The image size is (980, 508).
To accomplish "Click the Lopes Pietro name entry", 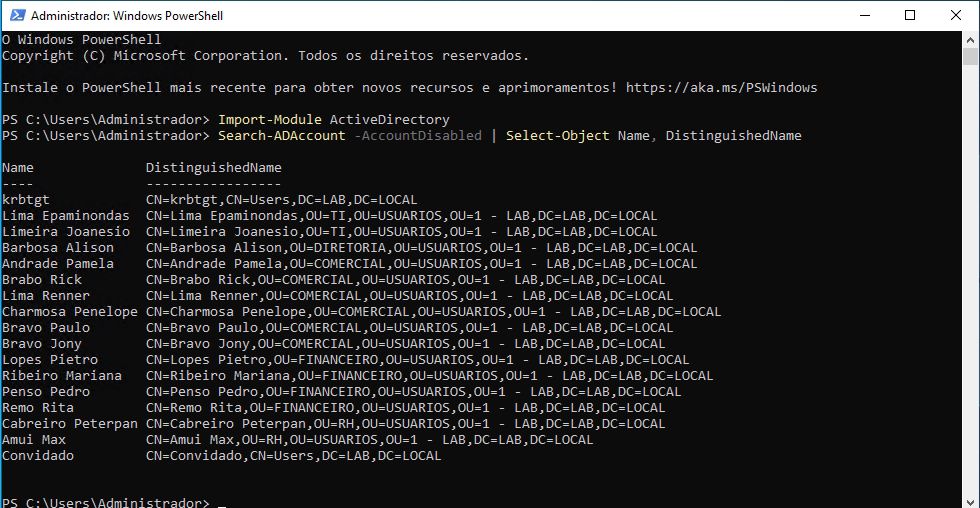I will click(50, 360).
